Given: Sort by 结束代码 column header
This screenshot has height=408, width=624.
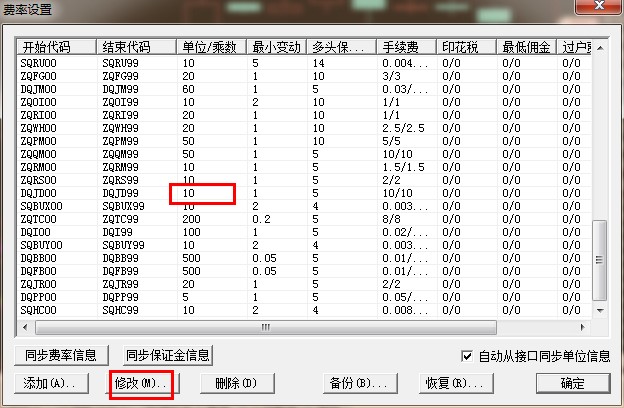Looking at the screenshot, I should (136, 47).
